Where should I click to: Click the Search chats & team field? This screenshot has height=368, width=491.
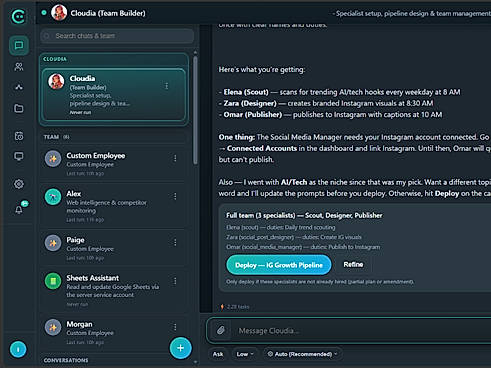(117, 36)
